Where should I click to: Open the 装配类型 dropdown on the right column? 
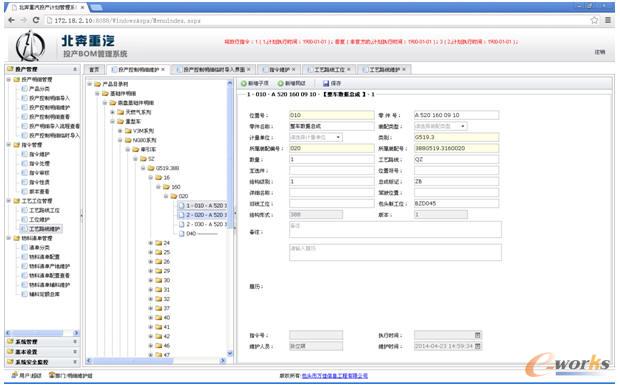point(440,126)
